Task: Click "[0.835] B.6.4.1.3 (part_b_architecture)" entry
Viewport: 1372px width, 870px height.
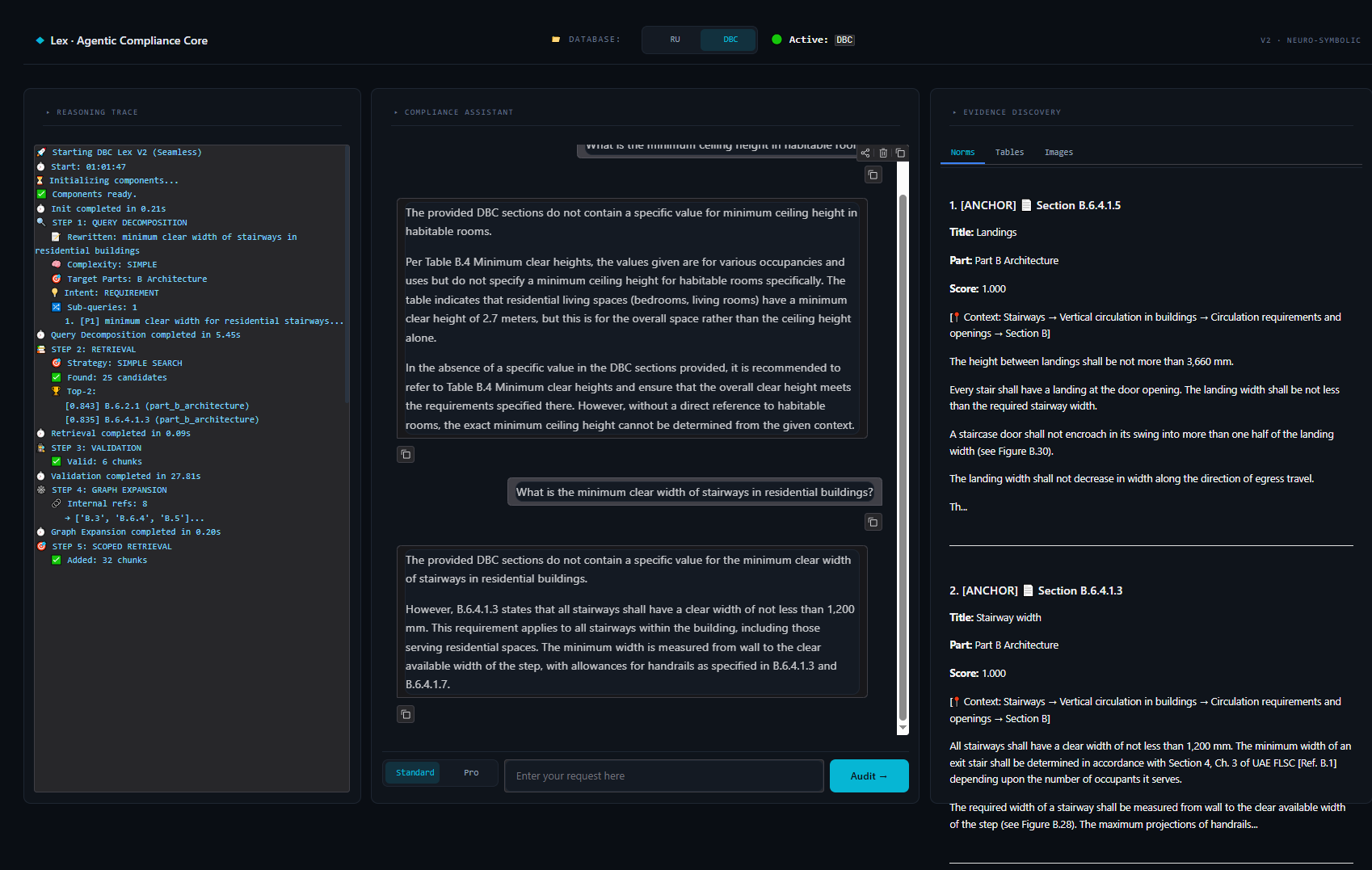Action: [162, 419]
